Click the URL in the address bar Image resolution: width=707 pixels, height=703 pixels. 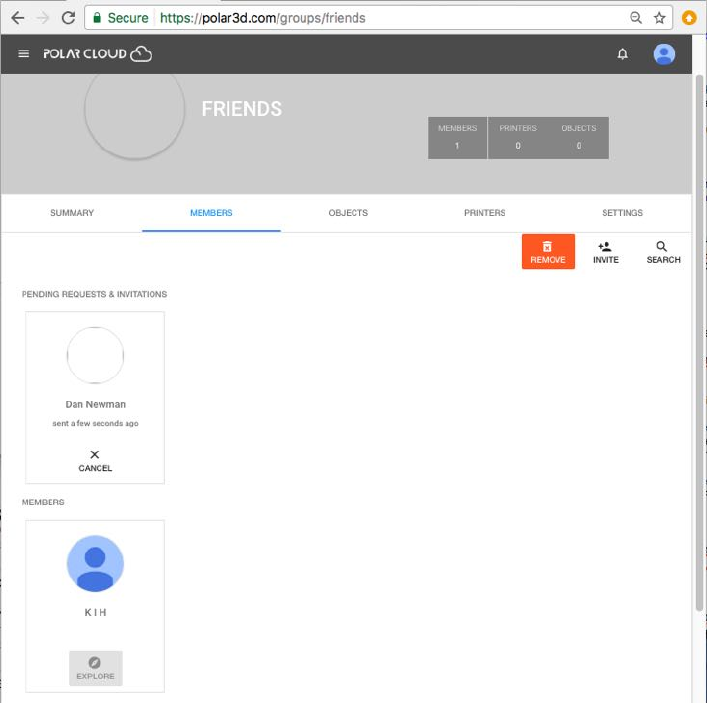pos(262,18)
